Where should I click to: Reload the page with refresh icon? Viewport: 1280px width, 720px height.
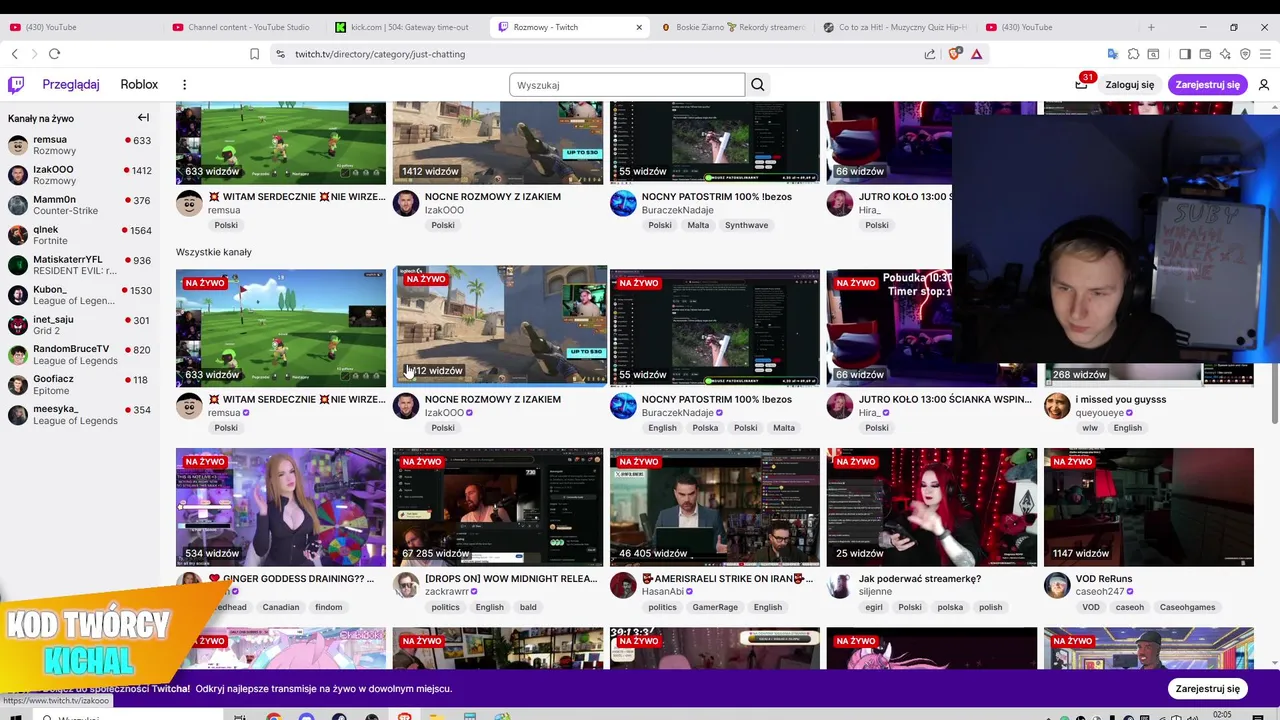(54, 54)
